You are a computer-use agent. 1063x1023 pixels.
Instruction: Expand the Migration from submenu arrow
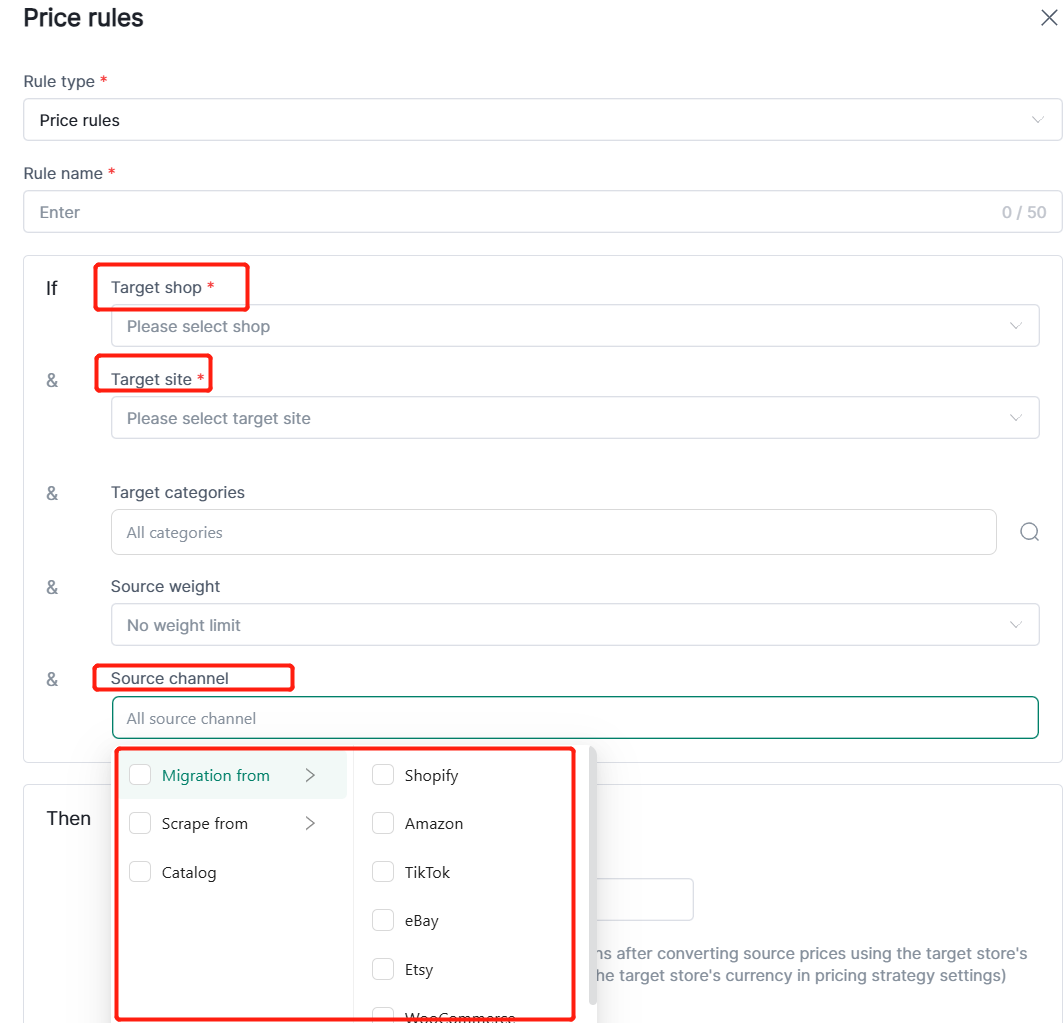pyautogui.click(x=310, y=775)
